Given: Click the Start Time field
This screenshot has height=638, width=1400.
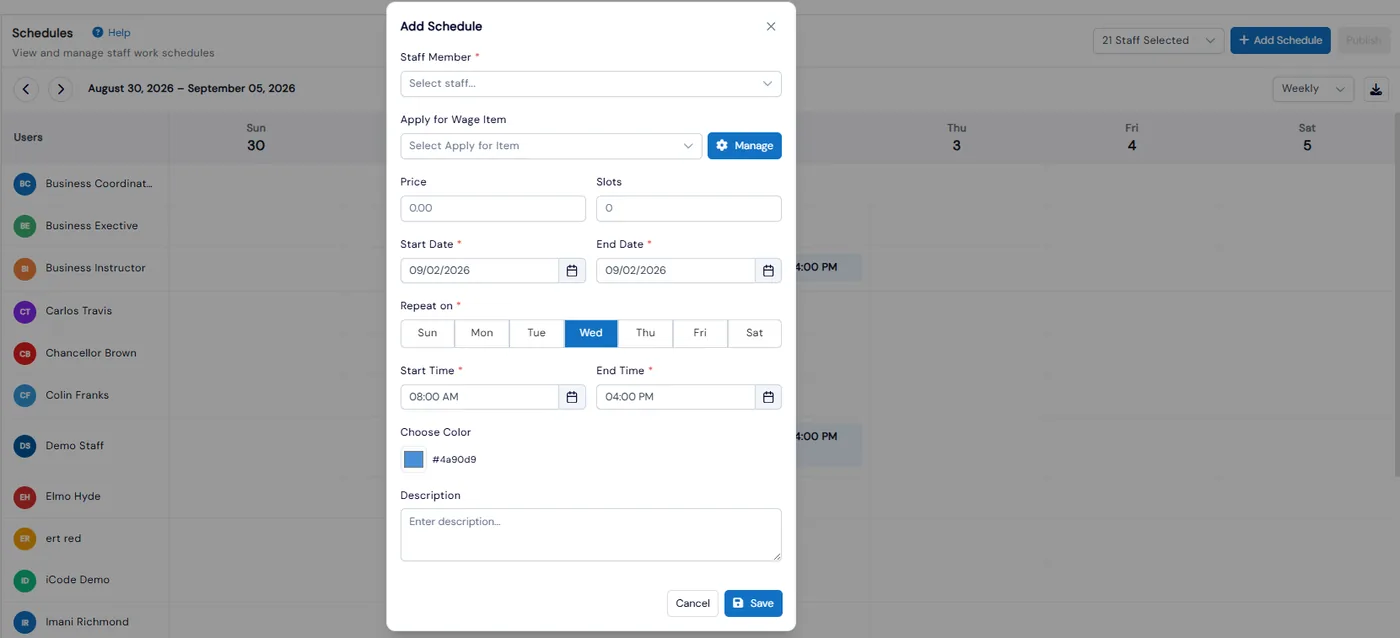Looking at the screenshot, I should click(480, 397).
